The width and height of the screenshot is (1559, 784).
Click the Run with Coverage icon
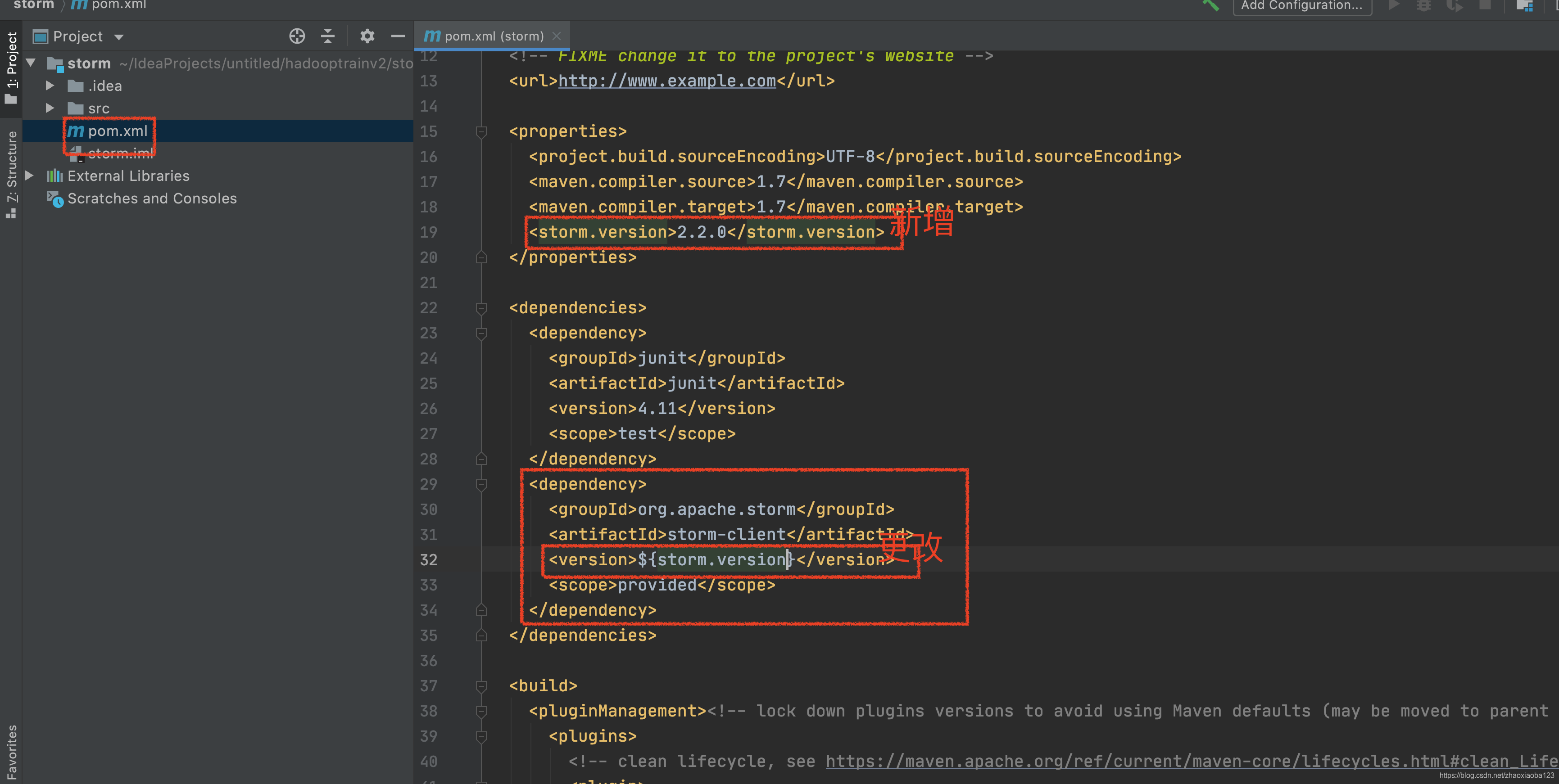(x=1454, y=5)
